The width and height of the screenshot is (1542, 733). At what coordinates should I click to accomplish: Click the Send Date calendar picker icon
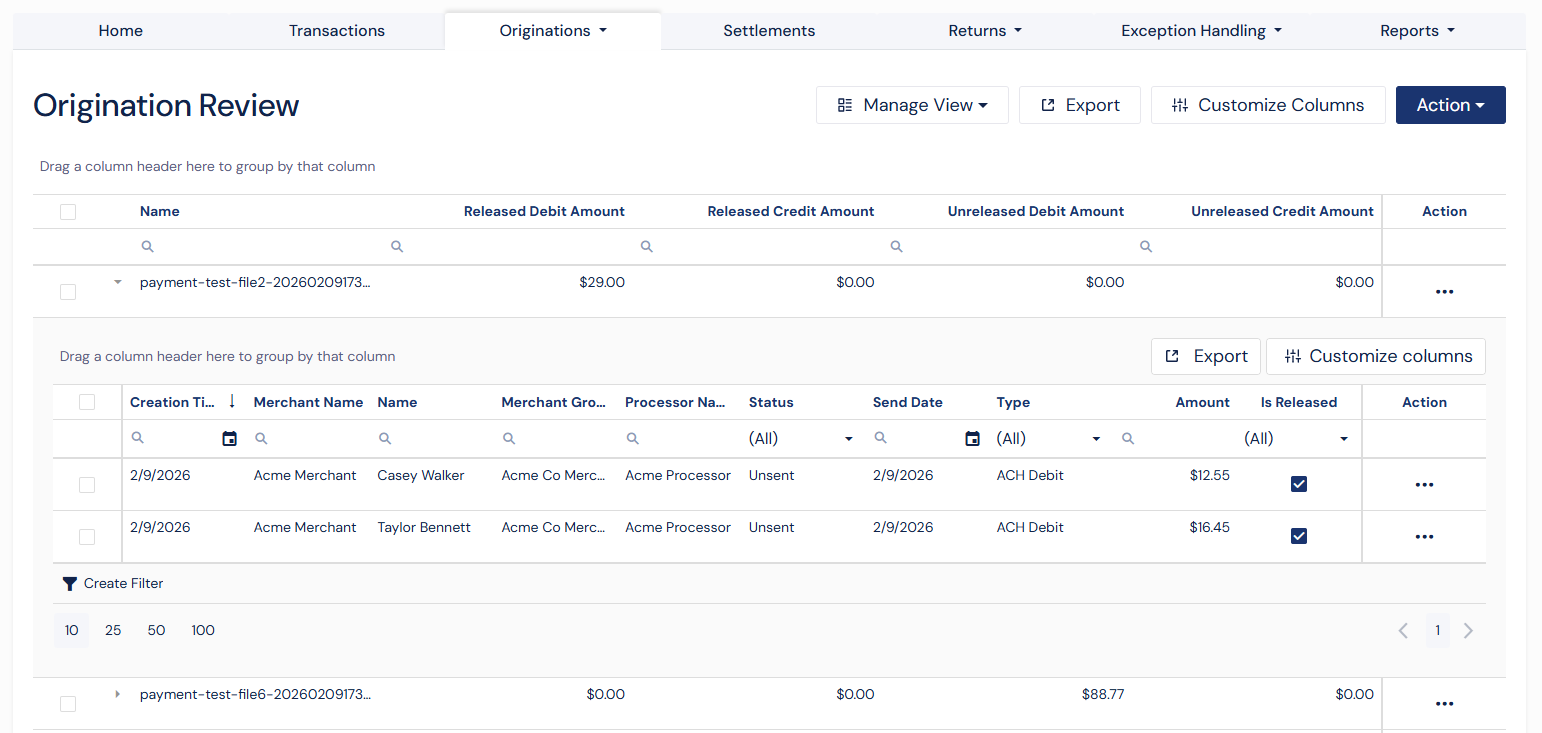[x=972, y=439]
